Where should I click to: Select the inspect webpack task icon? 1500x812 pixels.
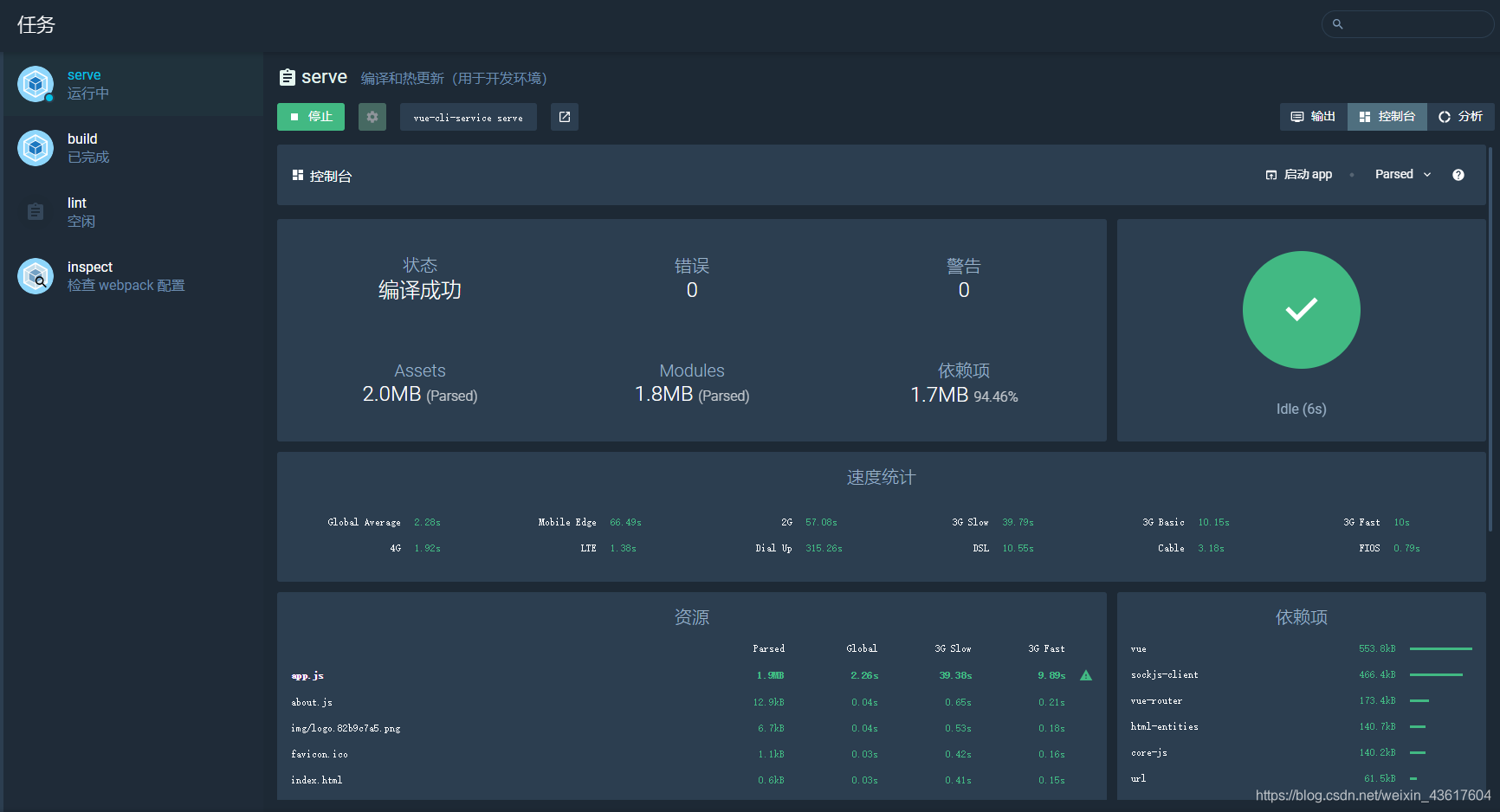[36, 276]
